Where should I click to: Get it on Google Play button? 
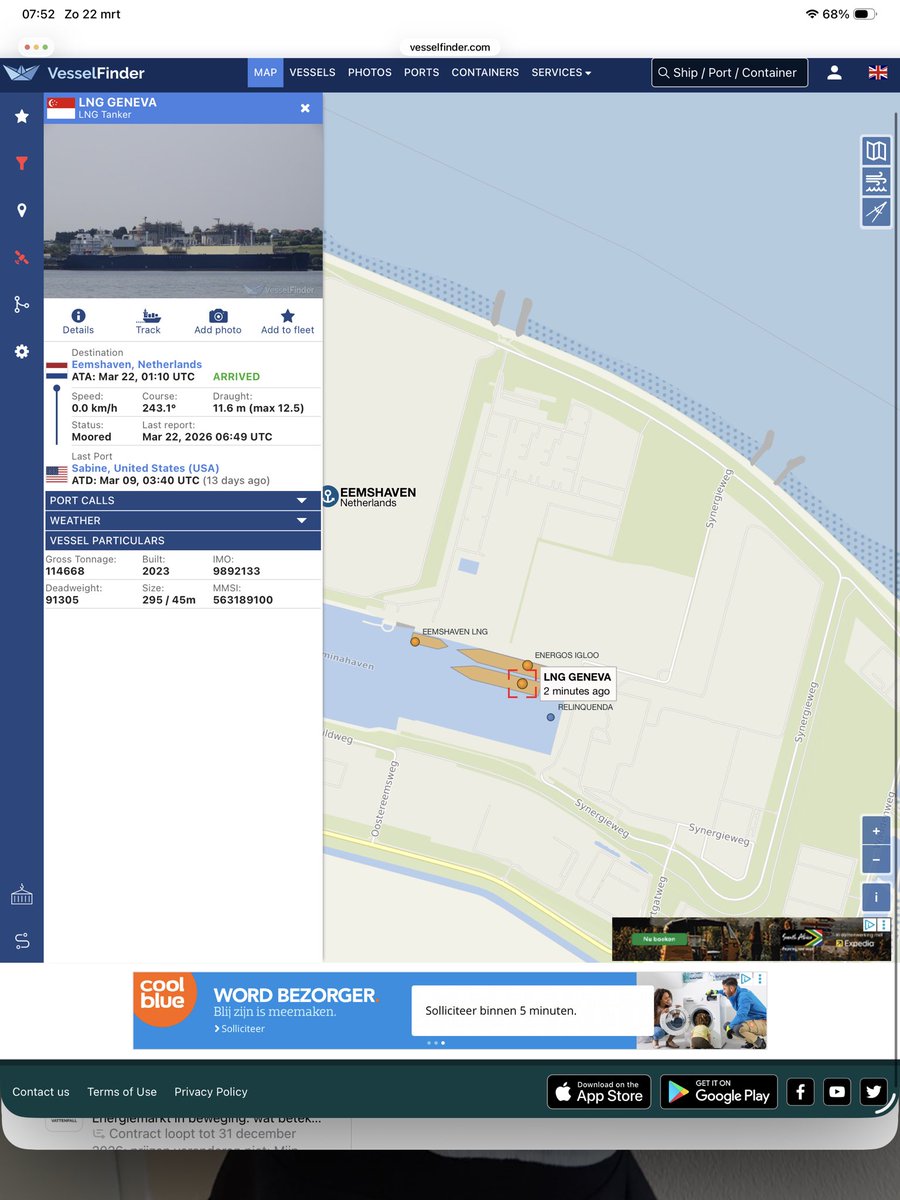tap(719, 1092)
